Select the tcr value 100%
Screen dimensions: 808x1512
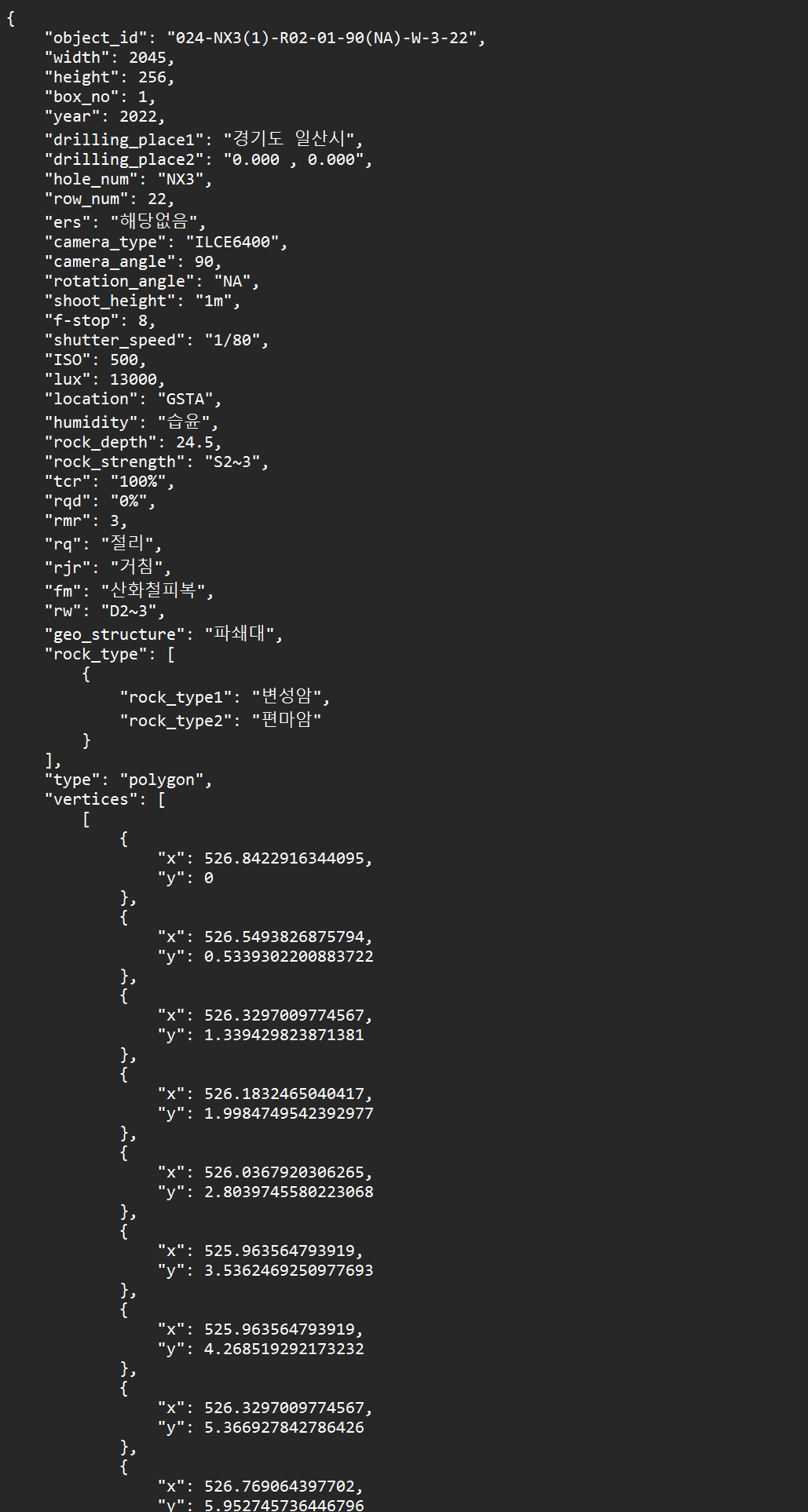coord(138,481)
